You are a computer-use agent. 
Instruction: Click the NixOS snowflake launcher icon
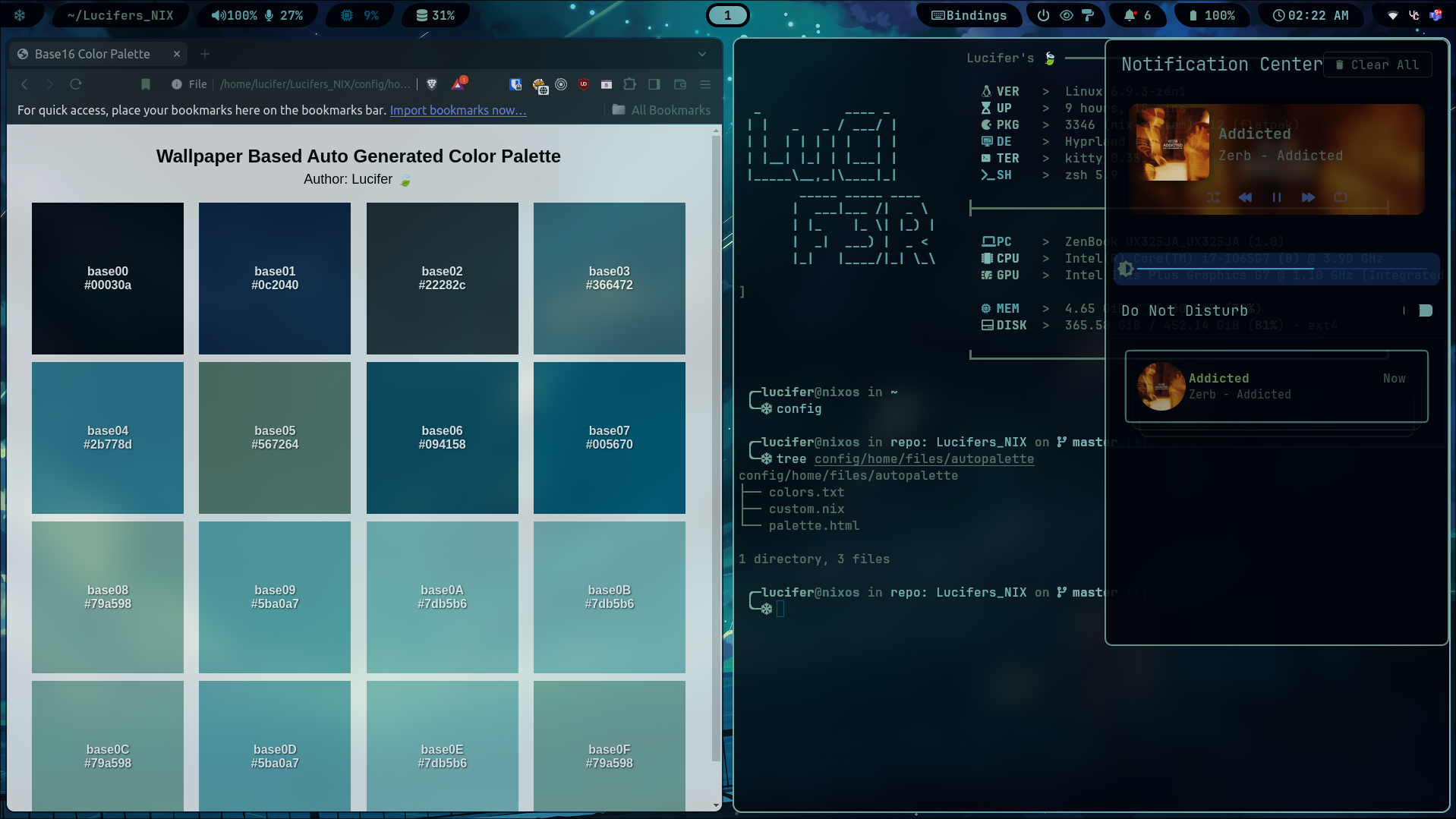pos(20,15)
